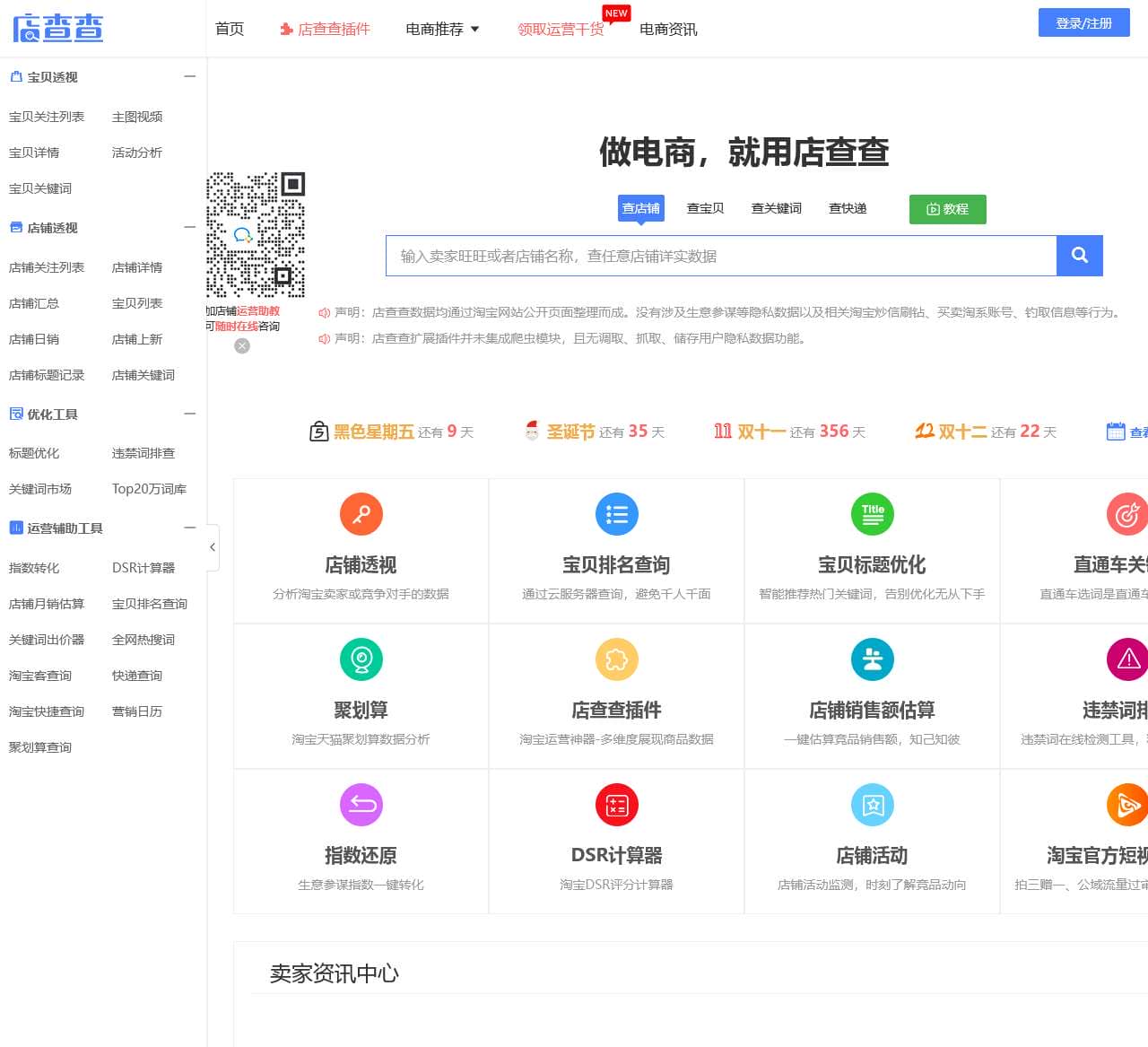Open 宝贝关键词 in the sidebar
This screenshot has height=1047, width=1148.
click(x=40, y=188)
